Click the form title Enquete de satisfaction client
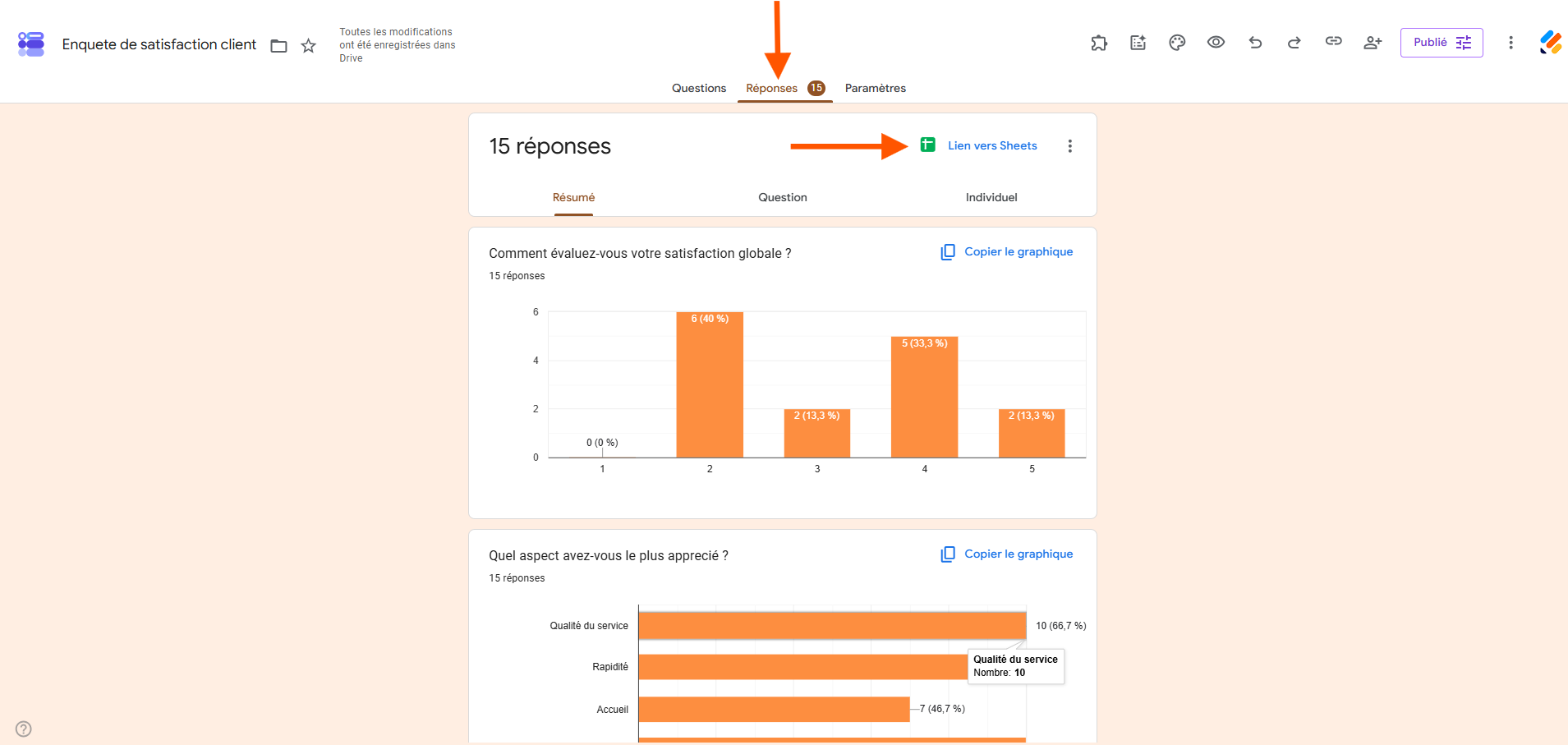This screenshot has height=745, width=1568. coord(159,44)
